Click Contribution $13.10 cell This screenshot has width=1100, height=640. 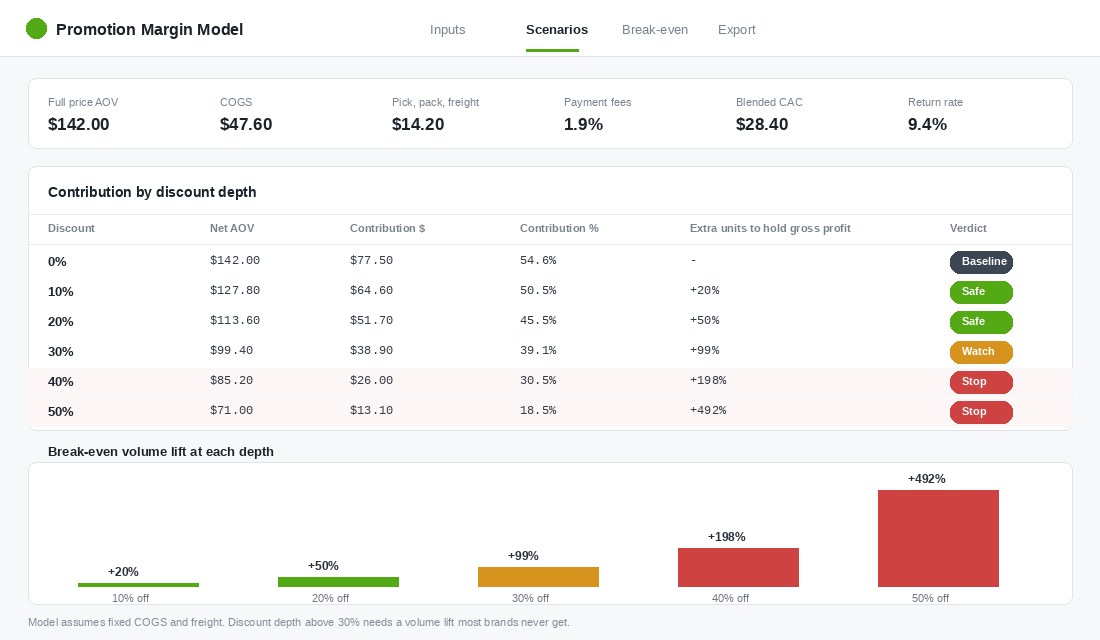click(371, 411)
